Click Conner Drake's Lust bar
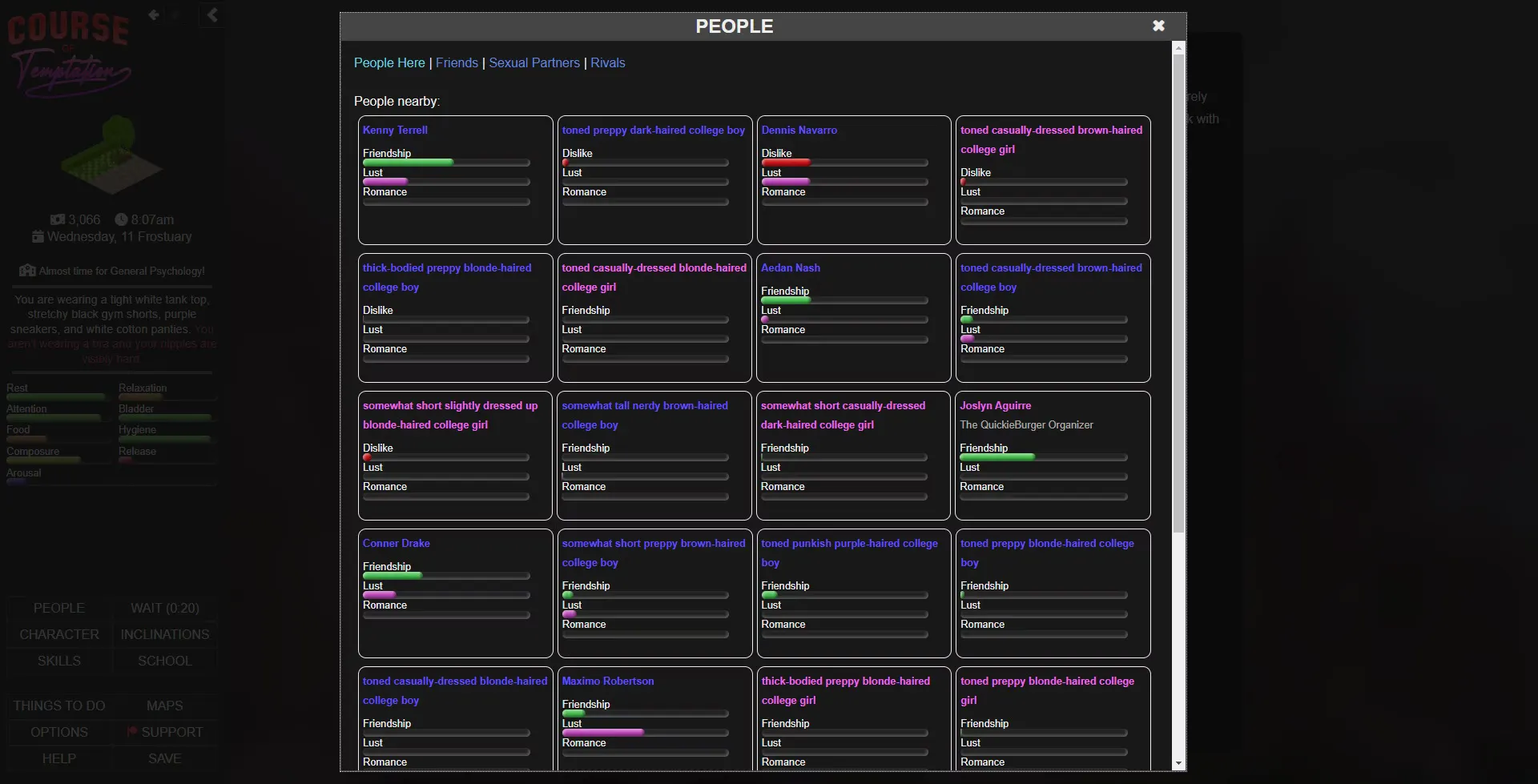 pos(446,595)
